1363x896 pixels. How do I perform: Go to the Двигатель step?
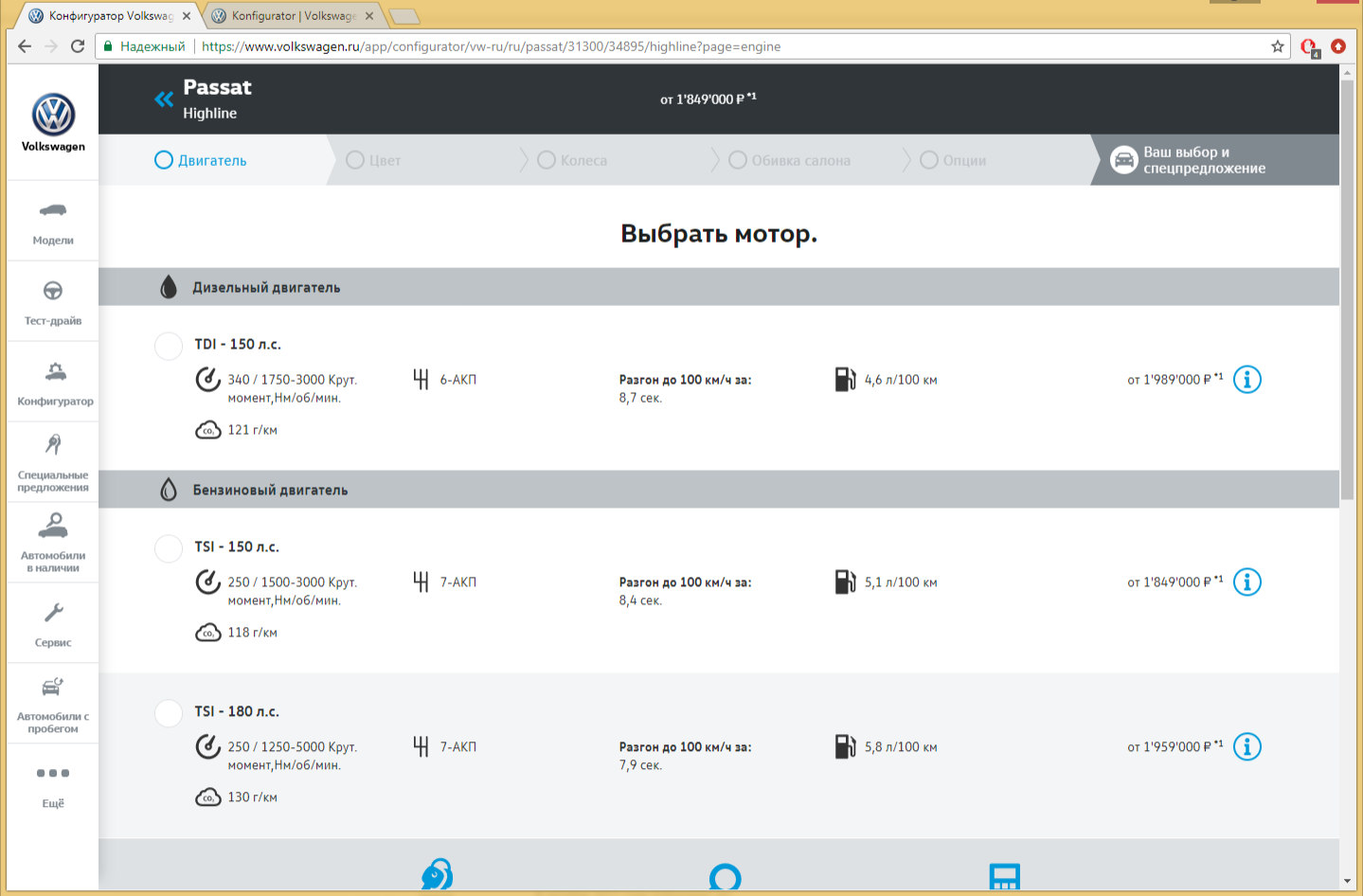coord(201,160)
